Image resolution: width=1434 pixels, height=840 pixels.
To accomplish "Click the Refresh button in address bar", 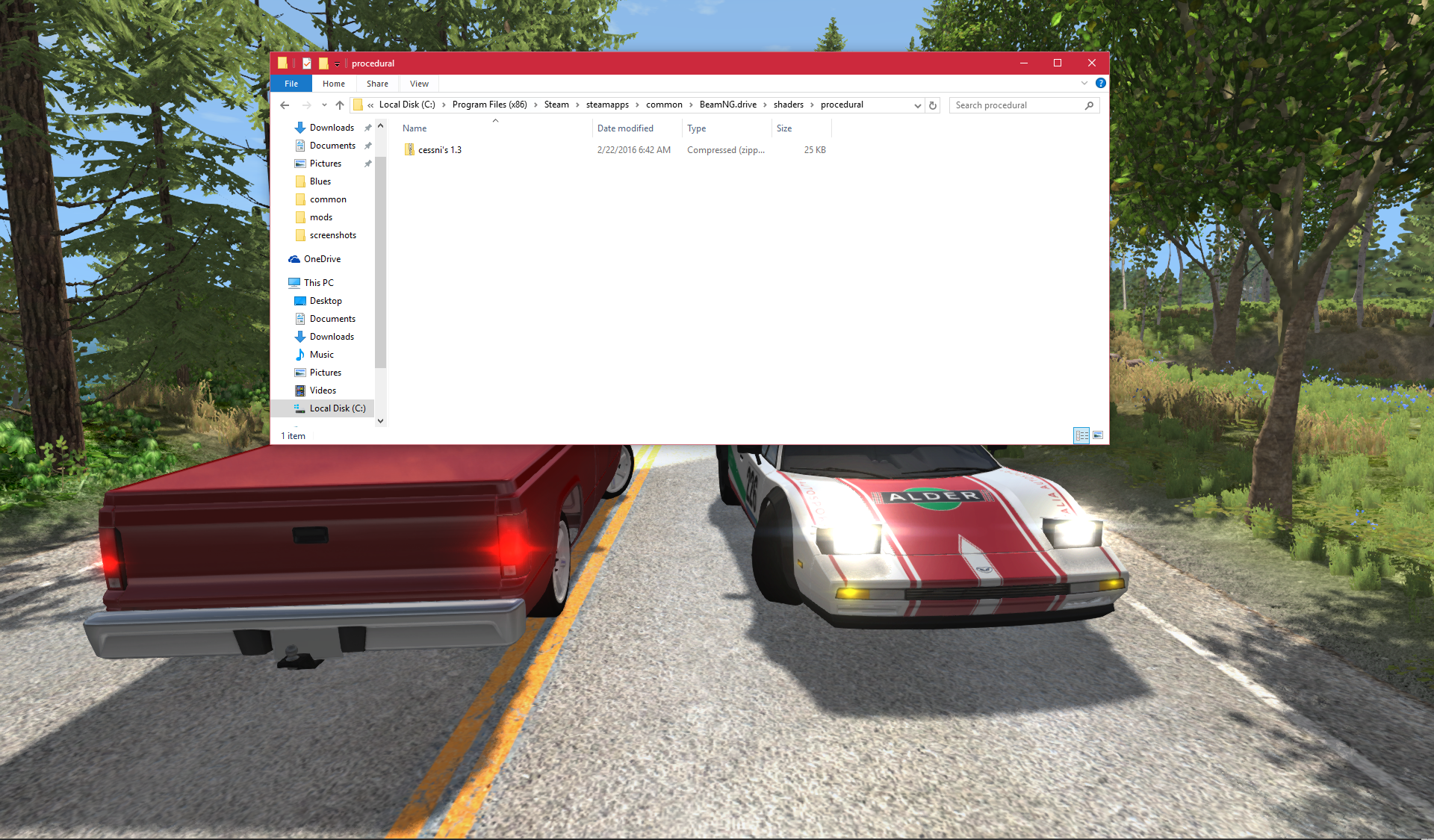I will click(x=933, y=105).
